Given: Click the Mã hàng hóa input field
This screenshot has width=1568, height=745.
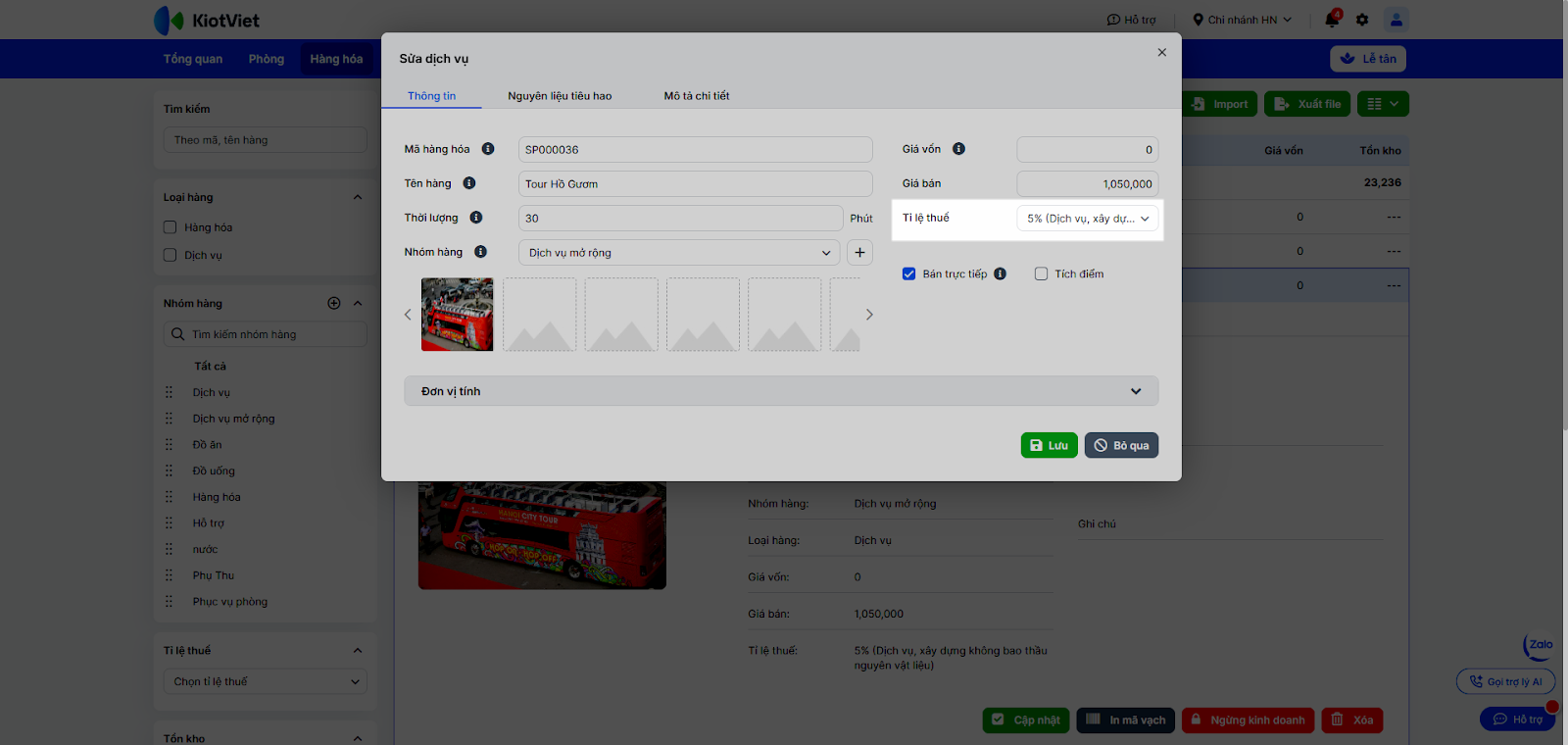Looking at the screenshot, I should [x=695, y=149].
